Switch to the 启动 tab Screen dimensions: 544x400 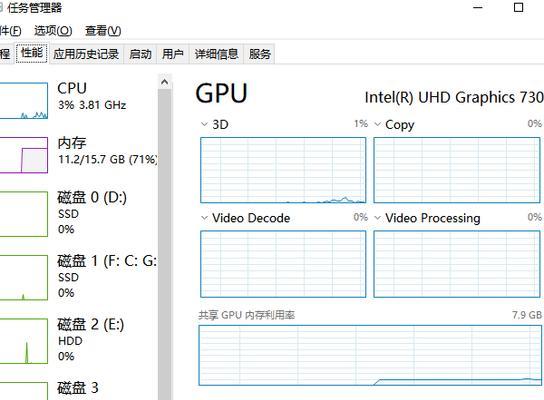[140, 54]
